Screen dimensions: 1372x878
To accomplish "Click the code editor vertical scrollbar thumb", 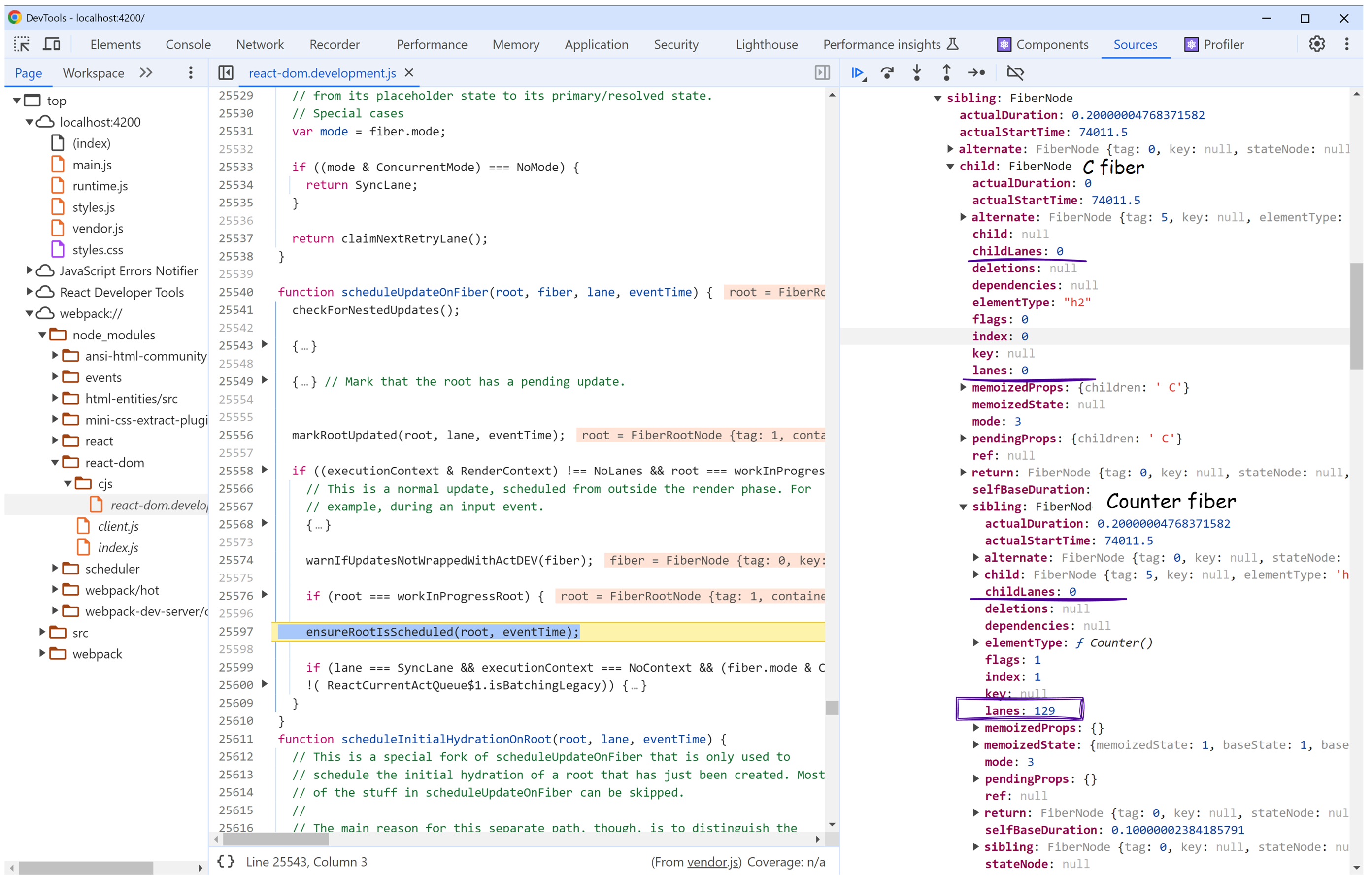I will click(x=832, y=708).
